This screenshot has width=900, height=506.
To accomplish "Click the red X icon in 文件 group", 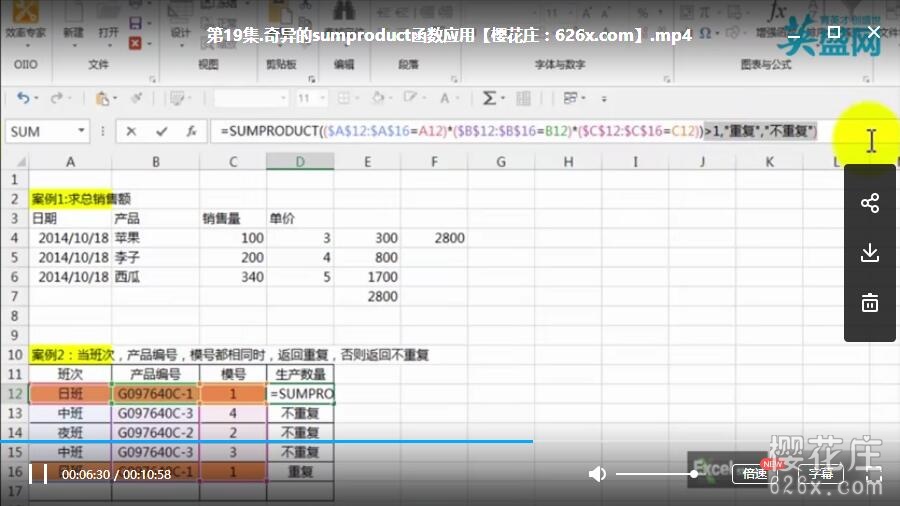I will (135, 43).
